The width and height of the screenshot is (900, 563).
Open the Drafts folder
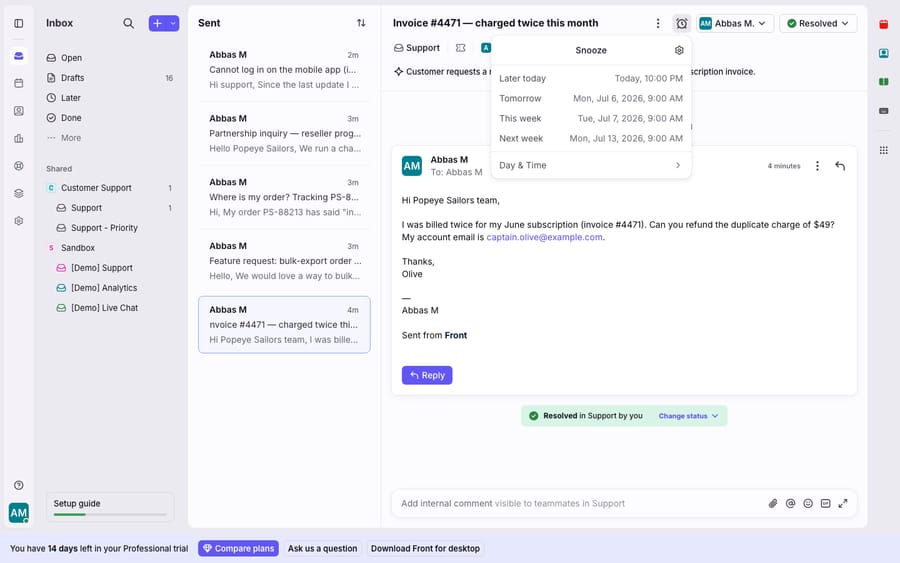tap(110, 78)
